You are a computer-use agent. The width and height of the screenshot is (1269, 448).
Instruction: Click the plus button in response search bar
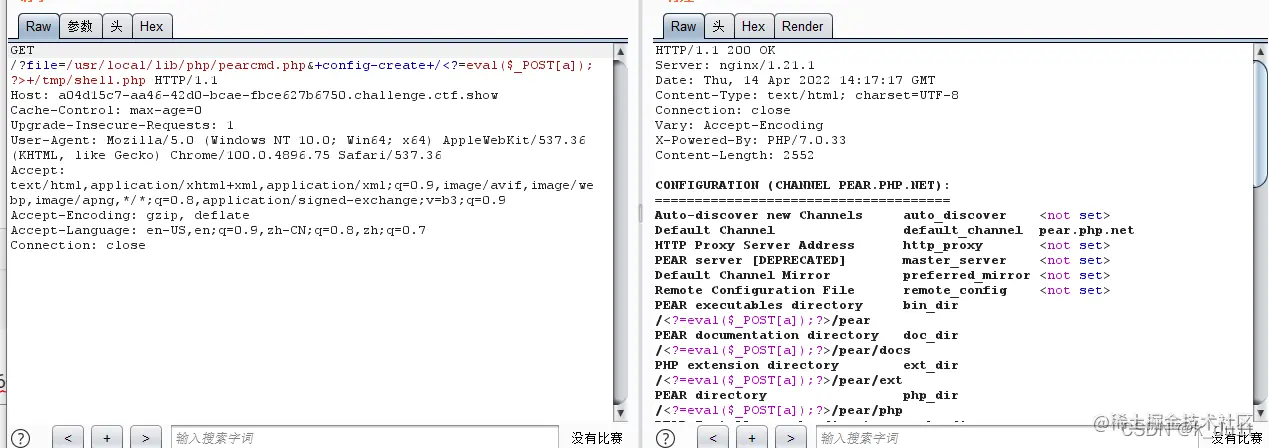(x=751, y=438)
